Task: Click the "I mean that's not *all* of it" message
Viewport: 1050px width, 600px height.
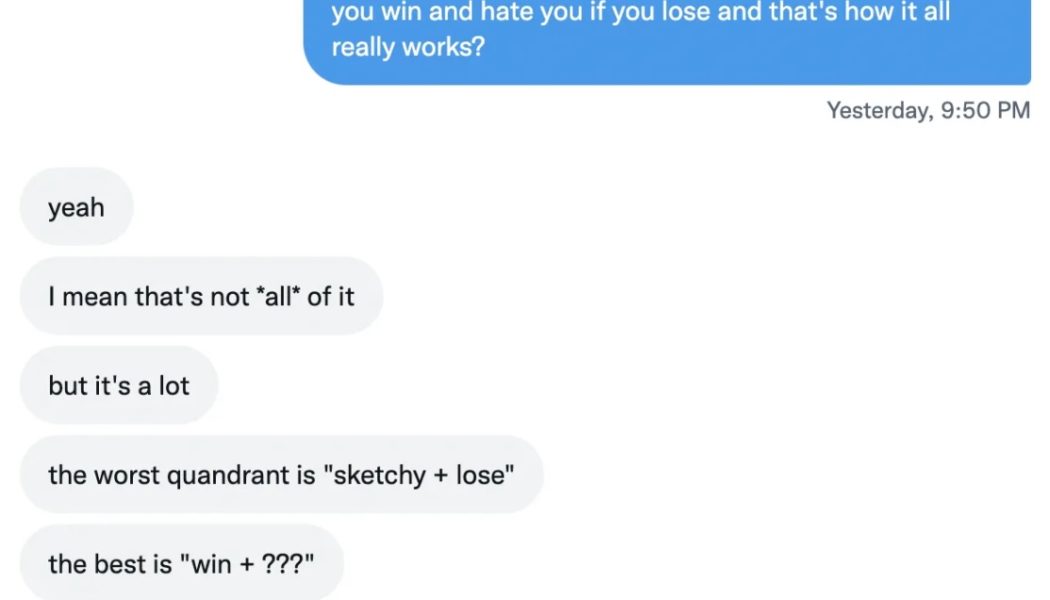Action: tap(201, 296)
